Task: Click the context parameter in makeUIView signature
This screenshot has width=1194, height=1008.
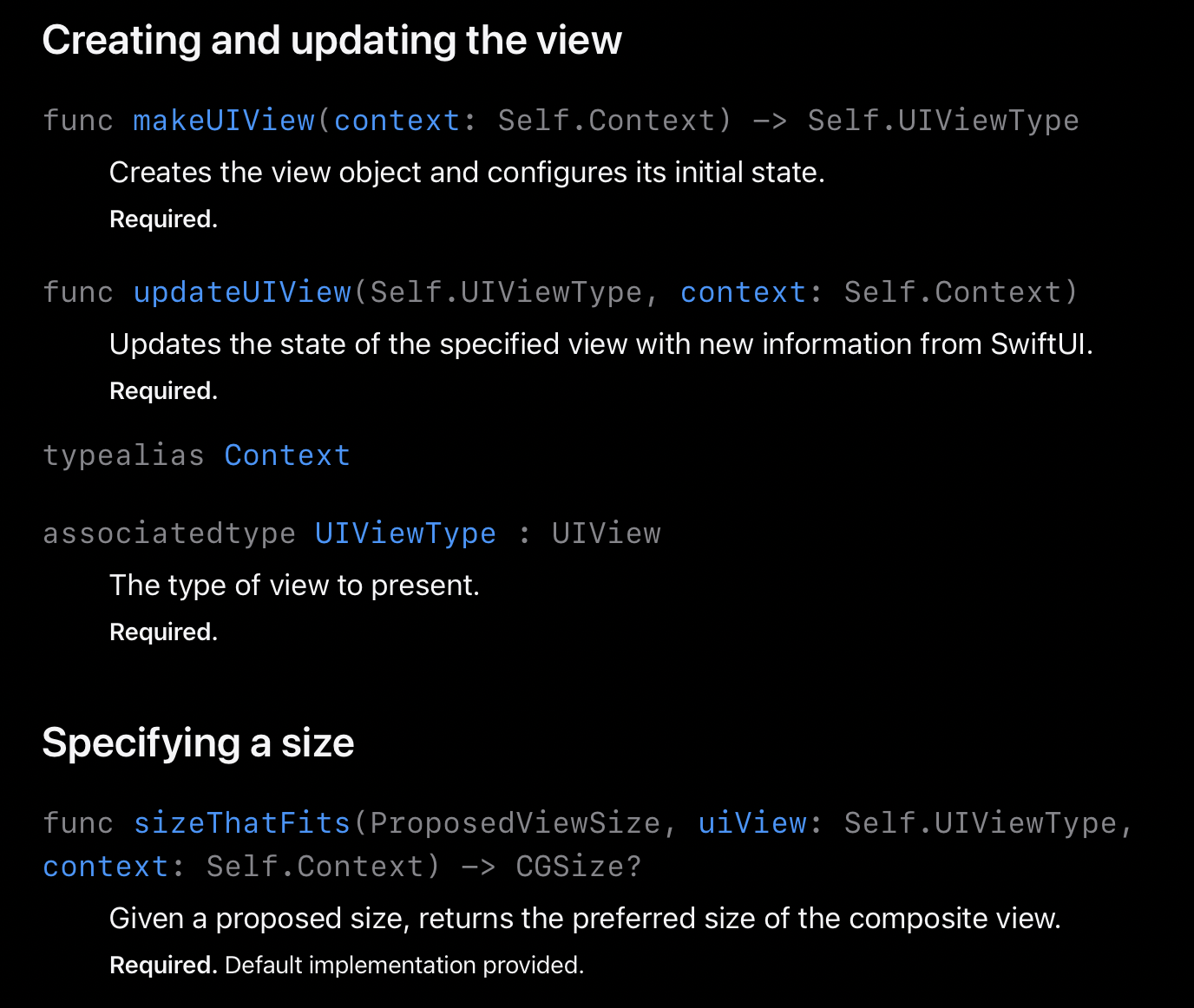Action: click(397, 120)
